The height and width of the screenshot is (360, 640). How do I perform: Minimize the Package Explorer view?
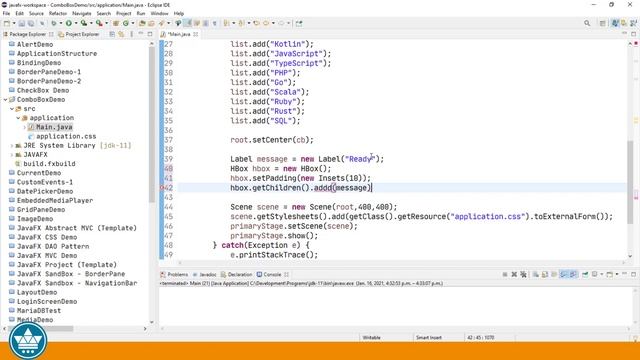(x=141, y=34)
